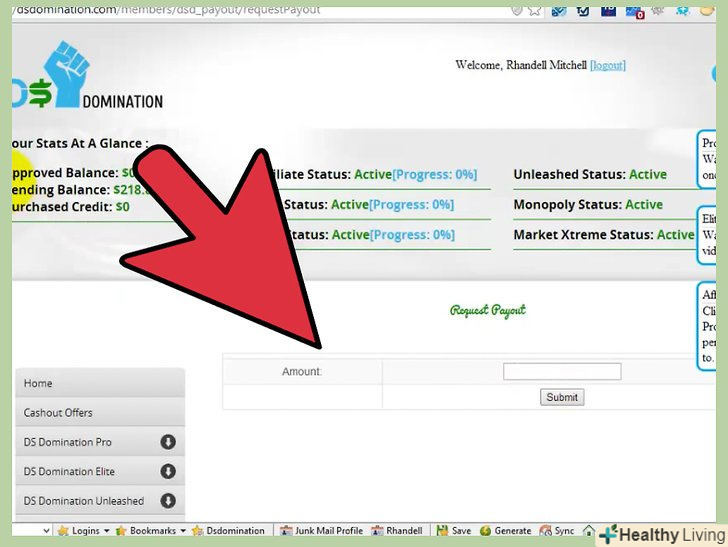Click the Dsdomination toolbar shortcut
728x547 pixels.
pos(228,530)
